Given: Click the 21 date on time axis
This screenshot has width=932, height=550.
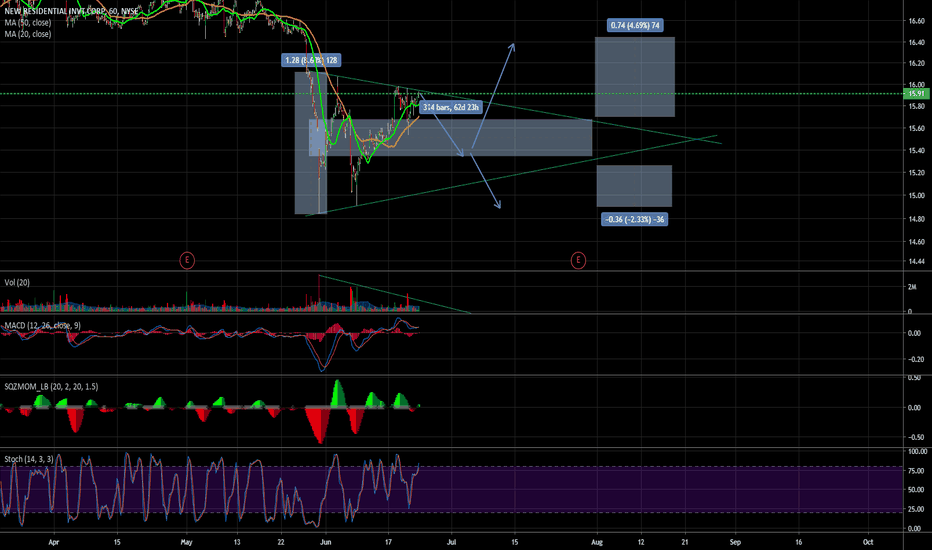Looking at the screenshot, I should coord(685,542).
